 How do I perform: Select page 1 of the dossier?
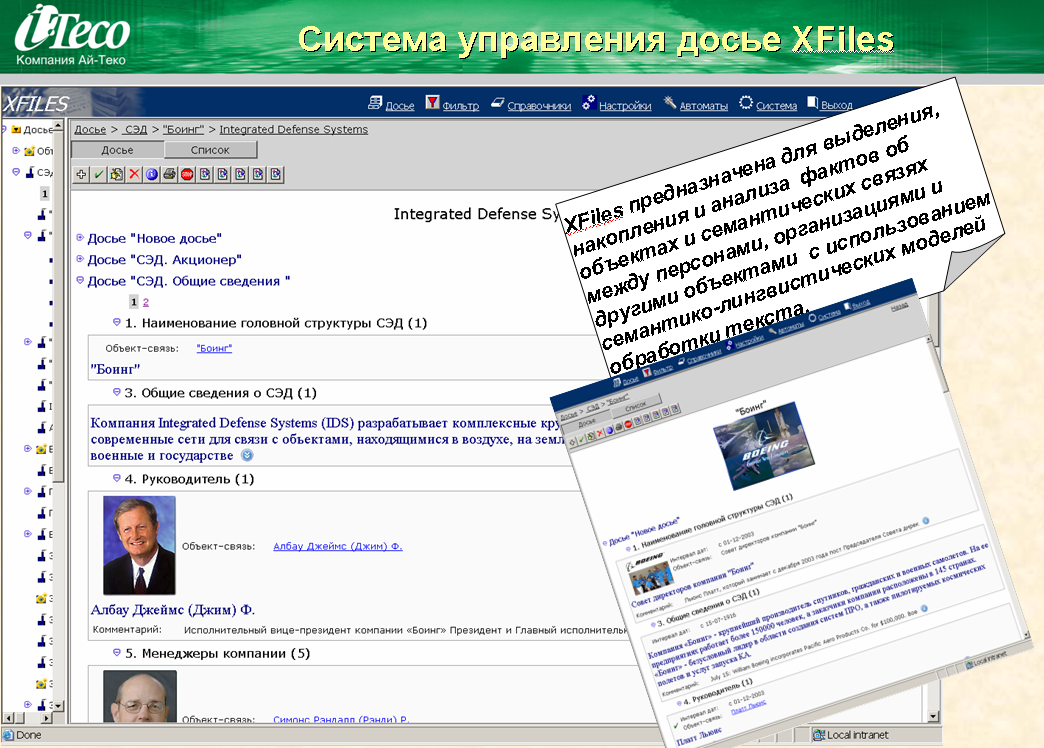[134, 302]
